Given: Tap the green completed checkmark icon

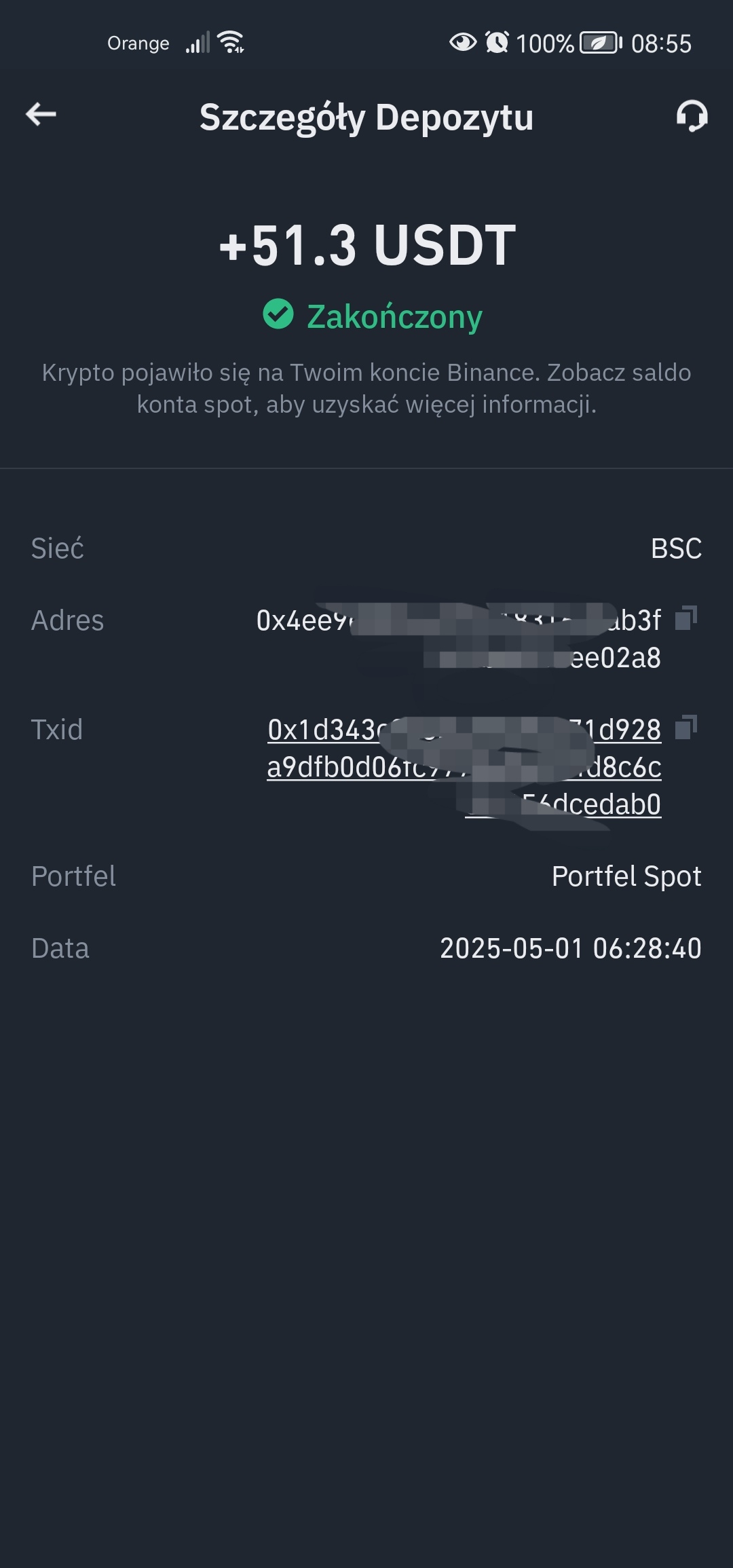Looking at the screenshot, I should pos(278,314).
